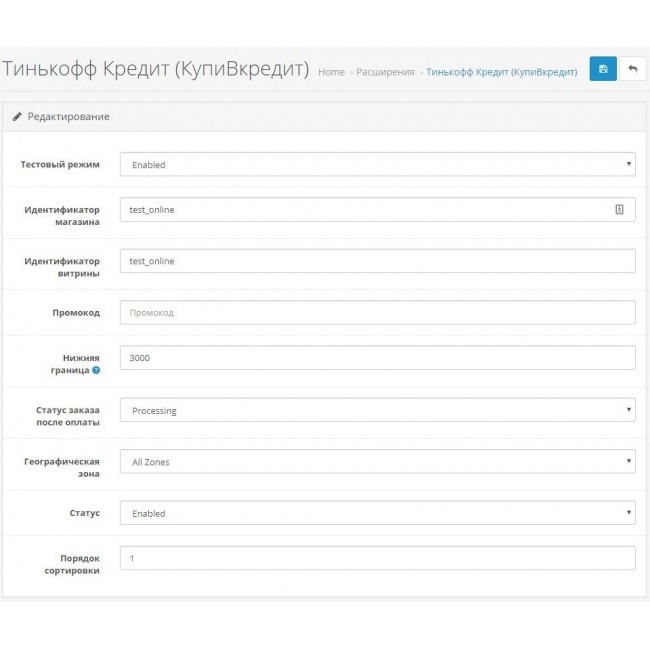Click the Тинькофф Кредит (КупиВкредит) breadcrumb link
This screenshot has height=650, width=650.
pos(501,72)
